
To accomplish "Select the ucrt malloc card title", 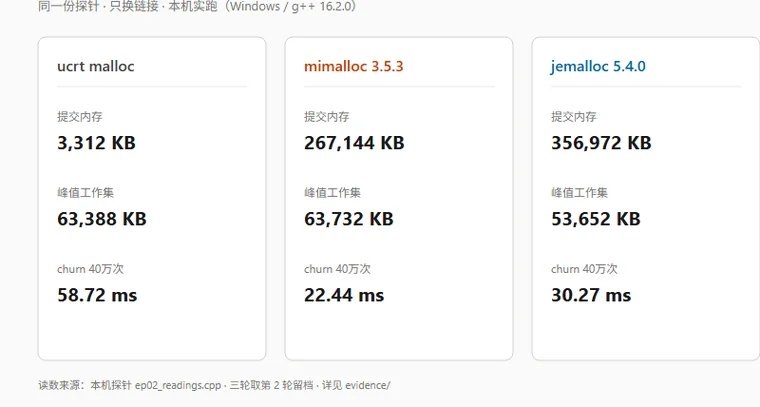I will click(95, 66).
